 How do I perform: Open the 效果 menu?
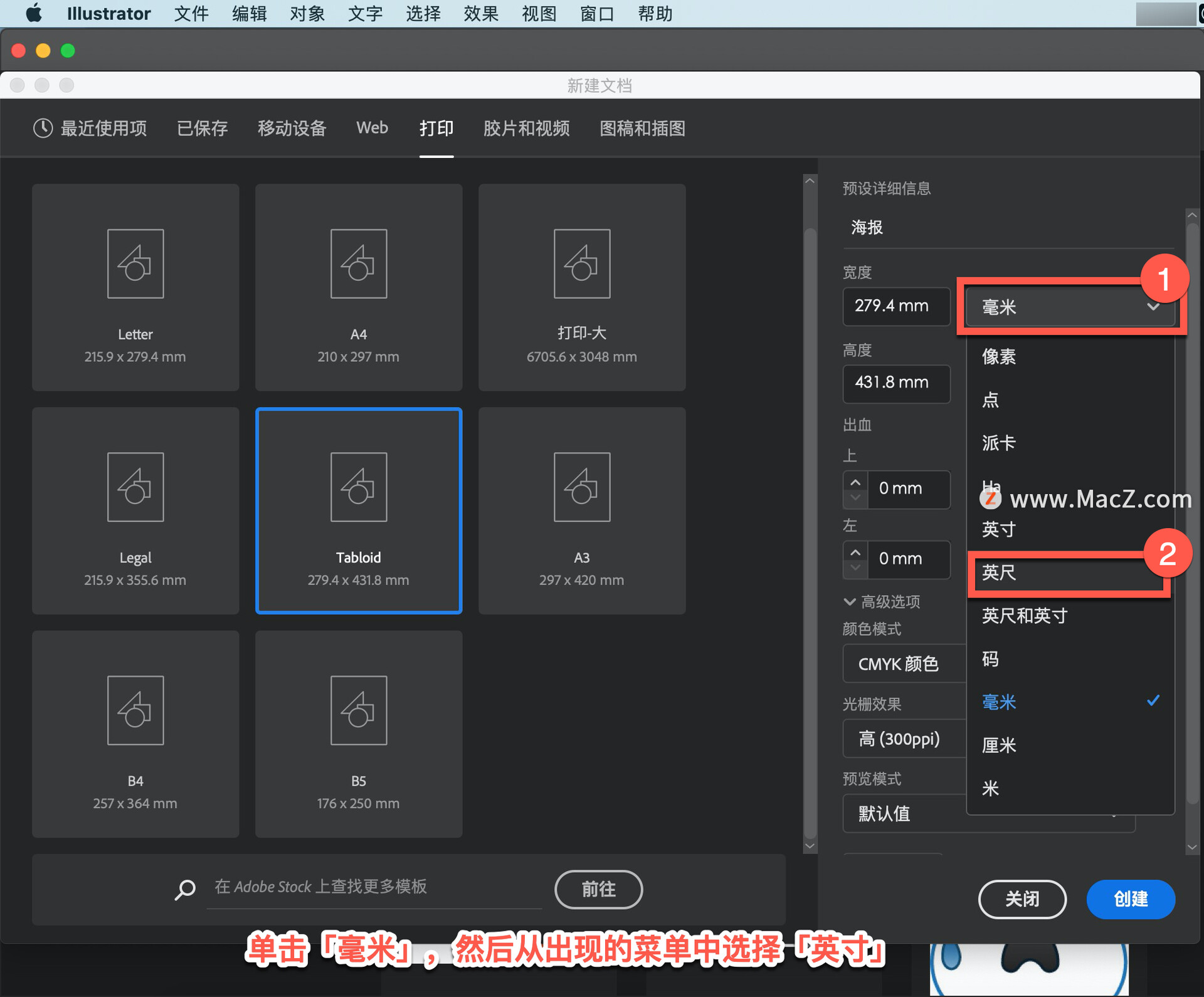point(481,13)
